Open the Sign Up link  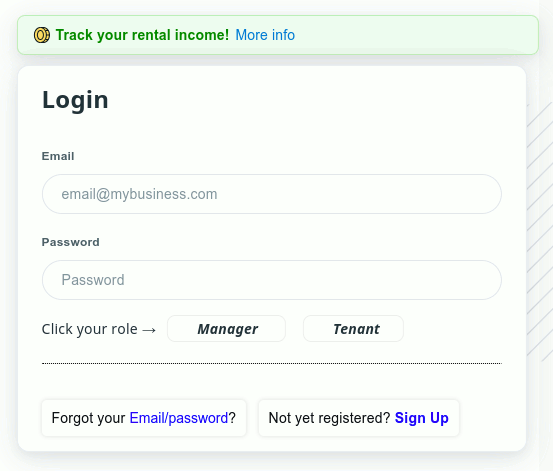(421, 418)
